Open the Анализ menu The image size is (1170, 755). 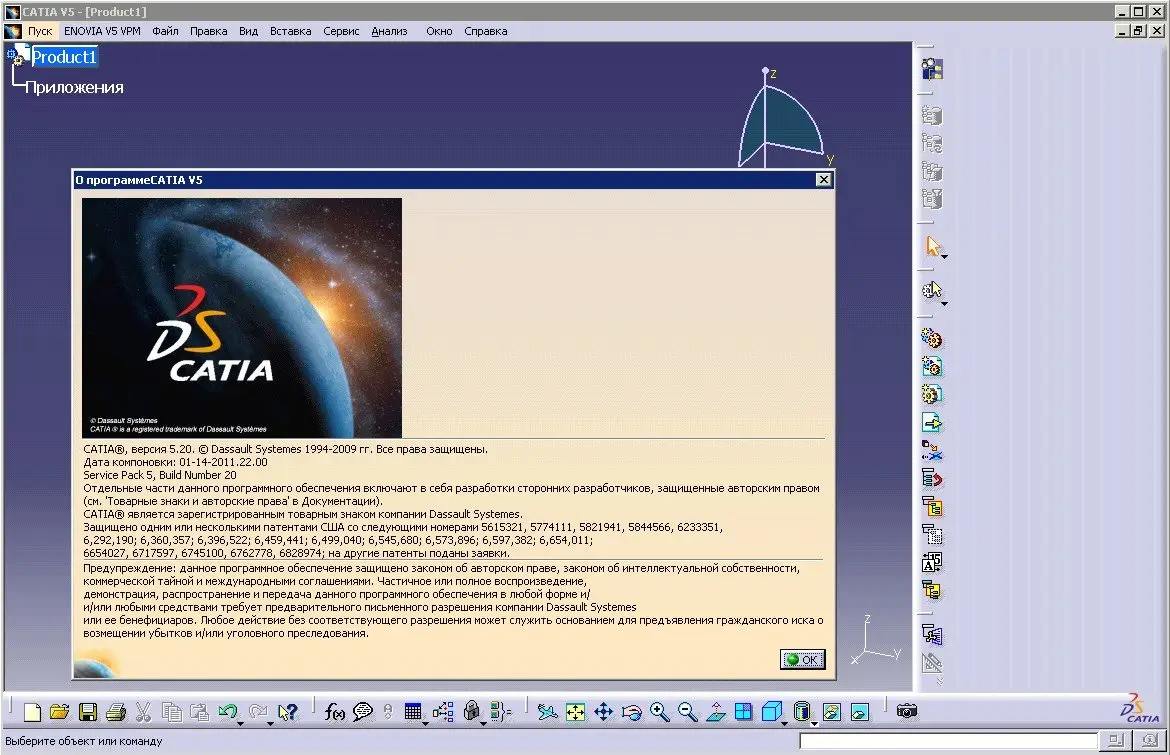[x=390, y=31]
